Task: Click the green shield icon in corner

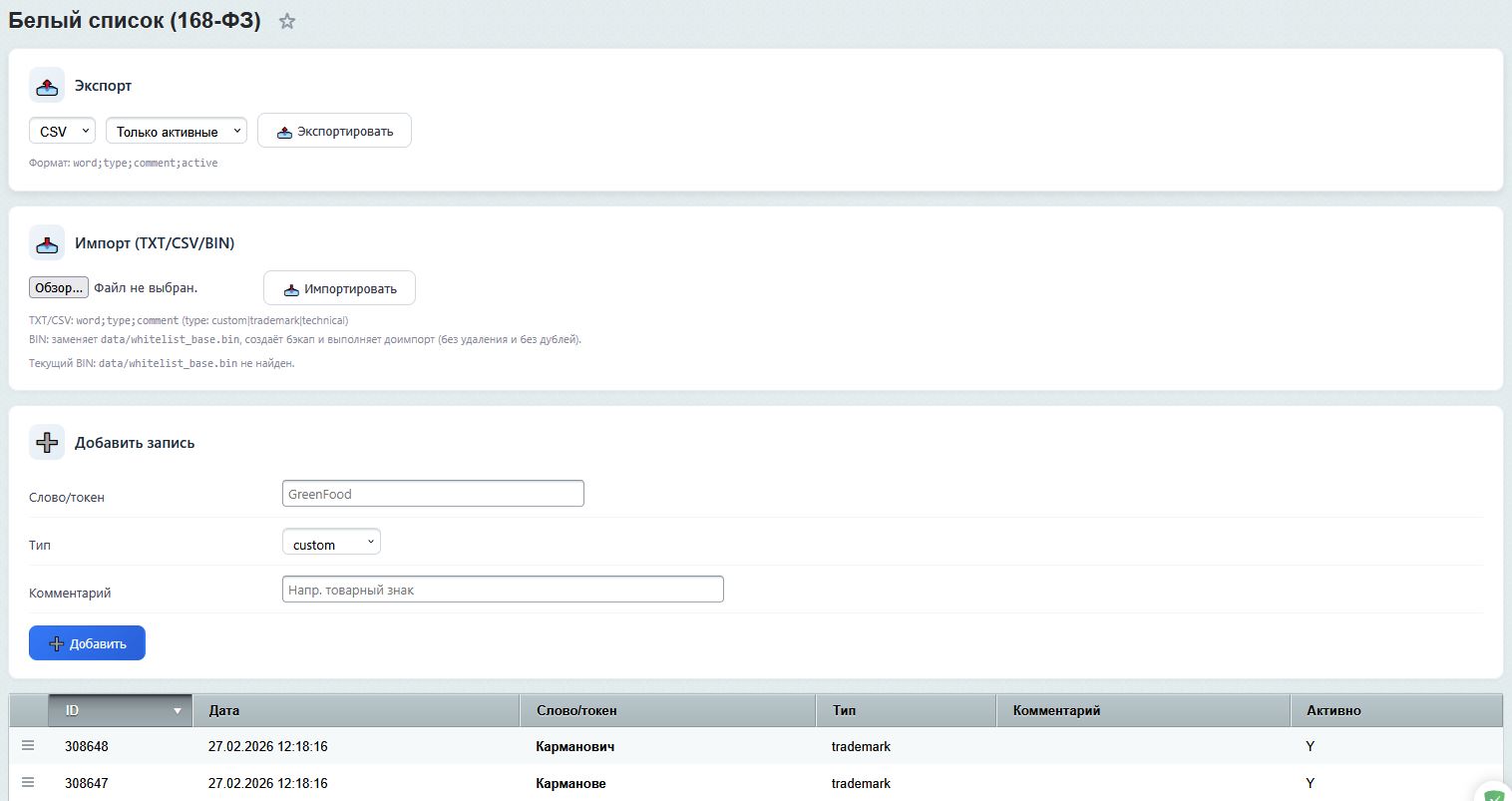Action: tap(1494, 794)
